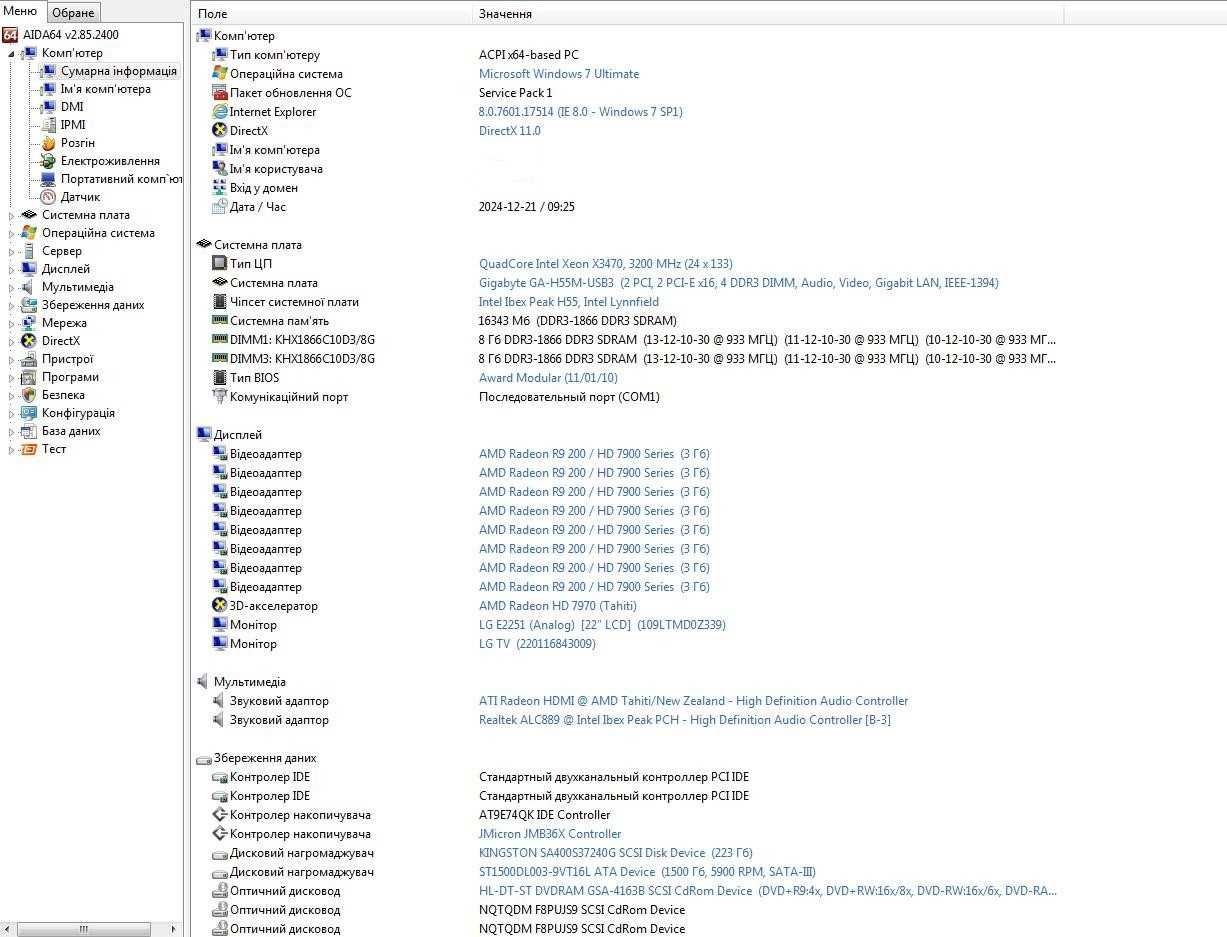
Task: Open the Intel Ibex Peak H55 chipset link
Action: (x=568, y=302)
